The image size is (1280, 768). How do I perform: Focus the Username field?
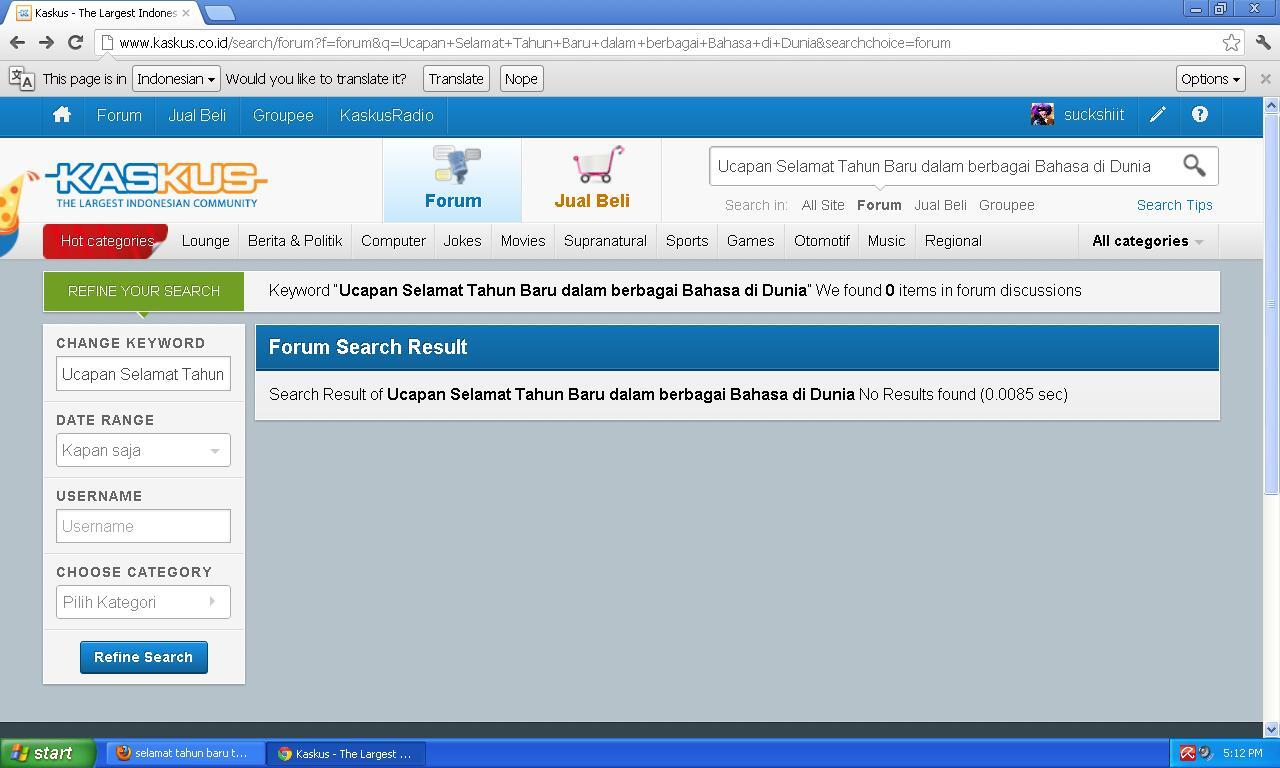point(143,526)
